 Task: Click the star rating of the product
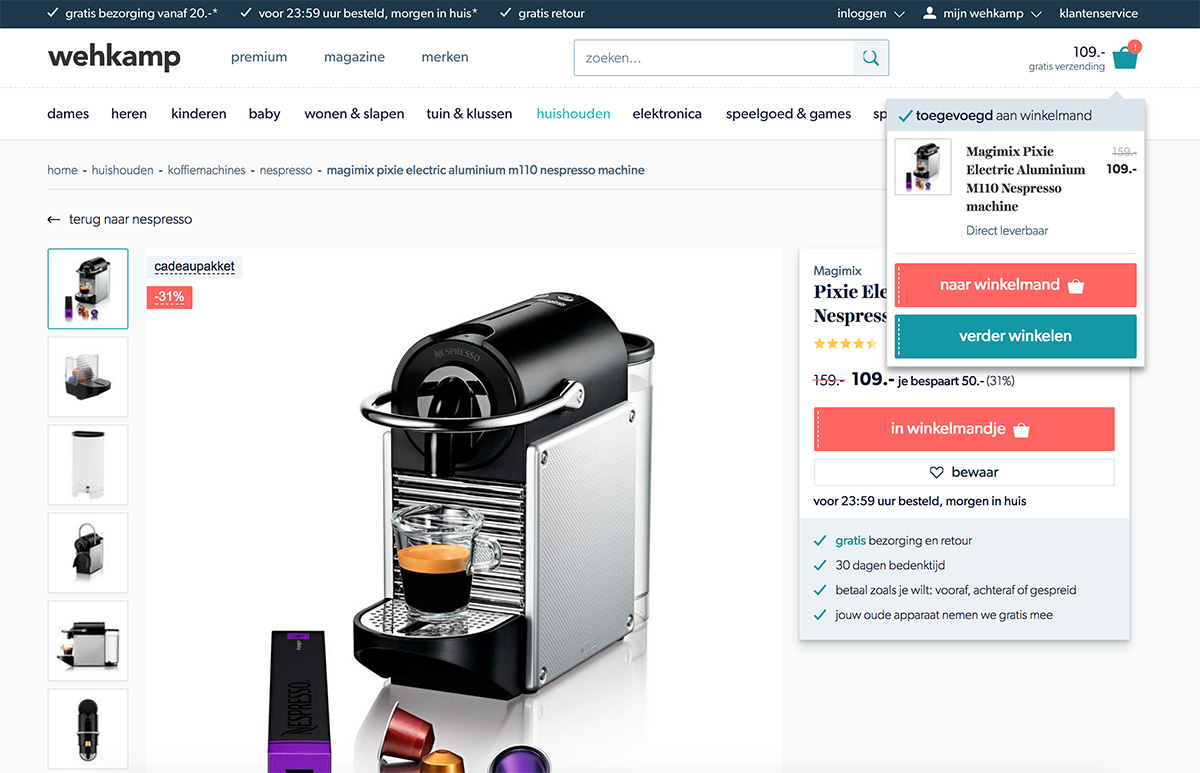point(845,343)
